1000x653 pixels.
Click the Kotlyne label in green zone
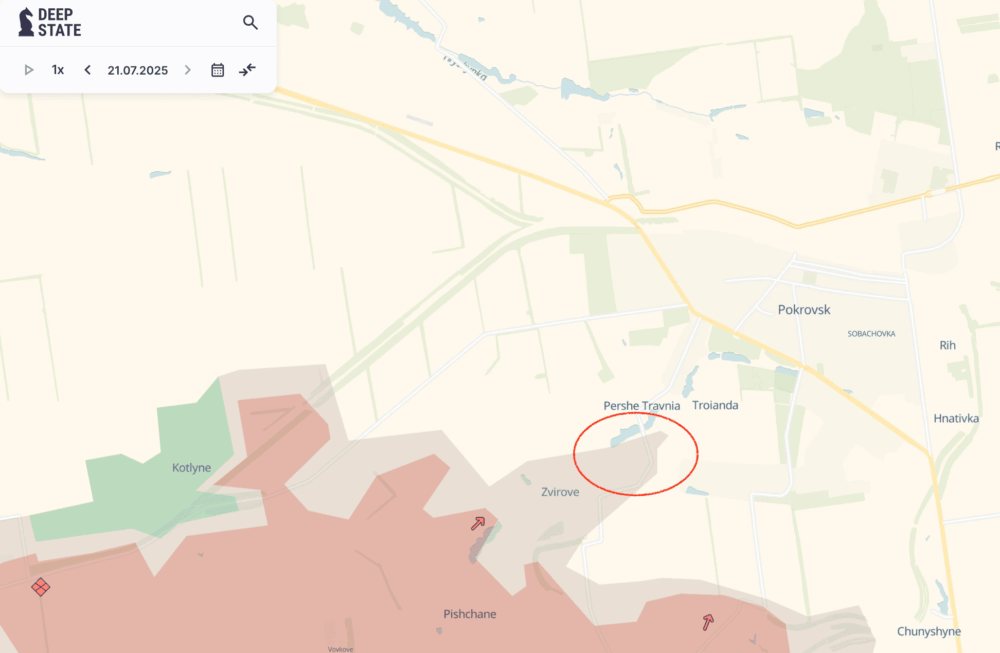coord(191,467)
